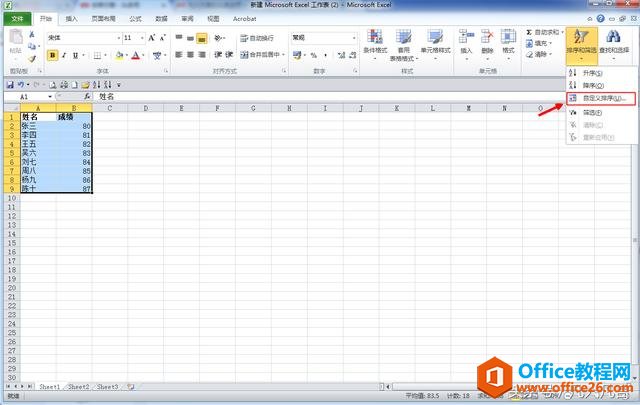The width and height of the screenshot is (640, 405).
Task: Click the phonetic guide 文 icon
Action: [x=157, y=55]
